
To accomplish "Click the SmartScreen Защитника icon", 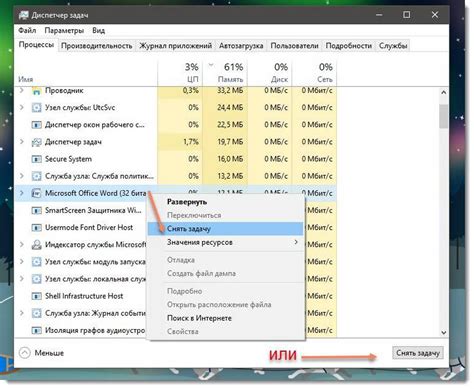I will (36, 211).
